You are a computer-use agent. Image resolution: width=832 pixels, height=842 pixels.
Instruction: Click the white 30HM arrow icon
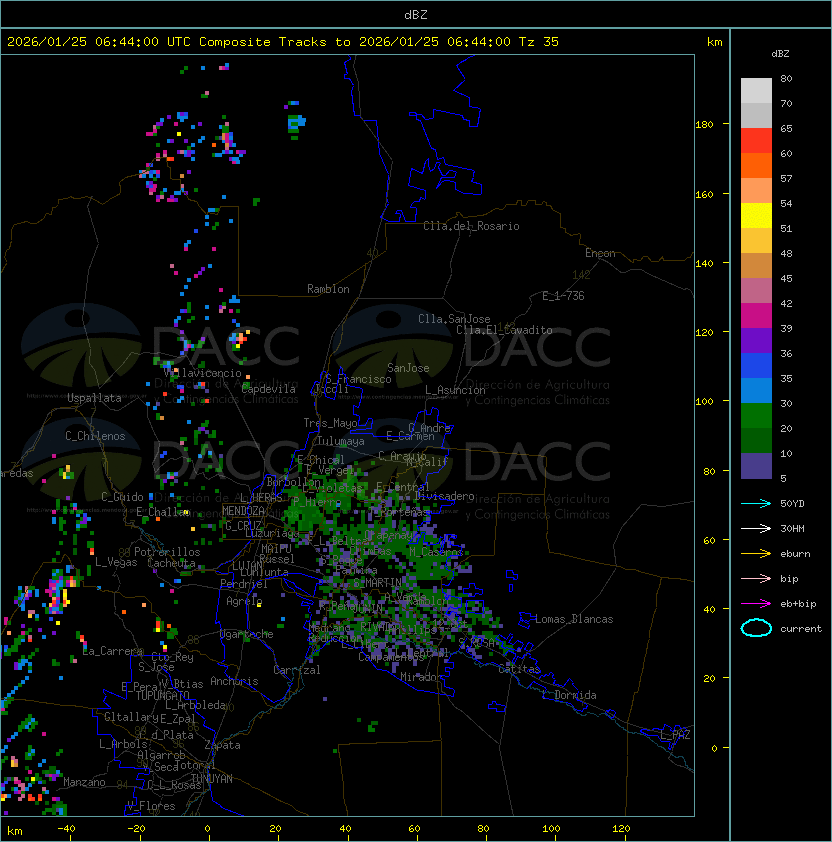tap(756, 528)
